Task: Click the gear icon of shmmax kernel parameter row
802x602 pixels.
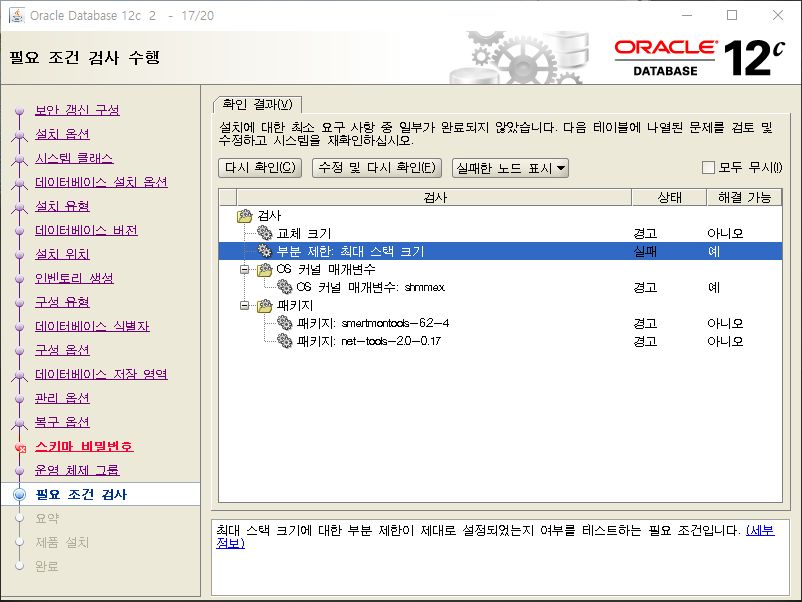Action: (x=284, y=287)
